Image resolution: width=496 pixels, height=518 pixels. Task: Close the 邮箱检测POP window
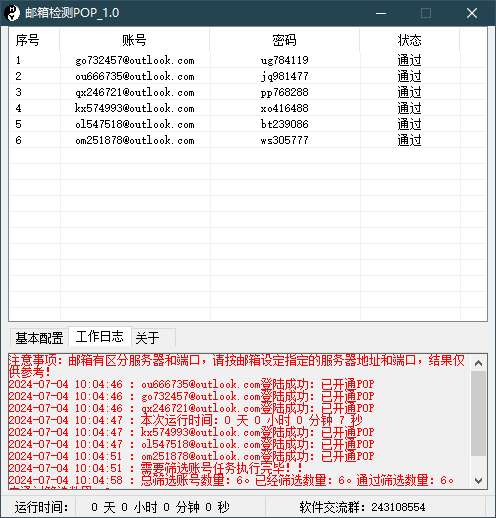click(x=472, y=13)
